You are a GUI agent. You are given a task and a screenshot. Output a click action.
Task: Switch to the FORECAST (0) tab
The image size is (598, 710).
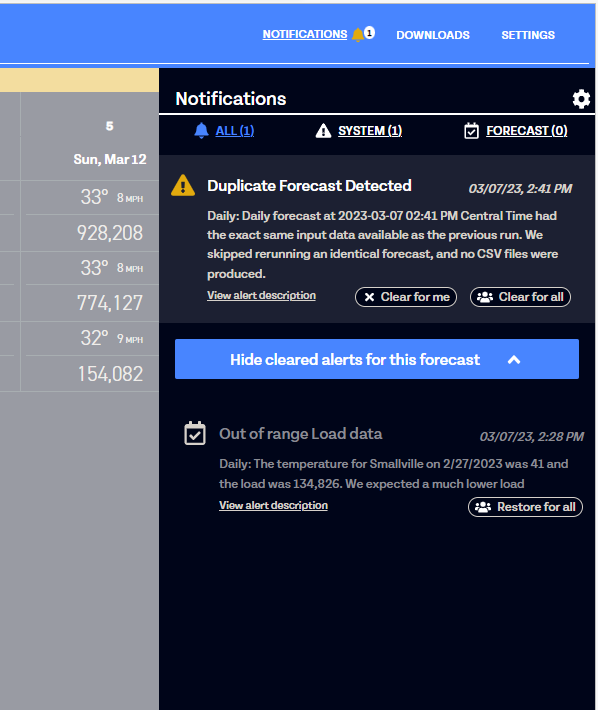click(x=526, y=131)
